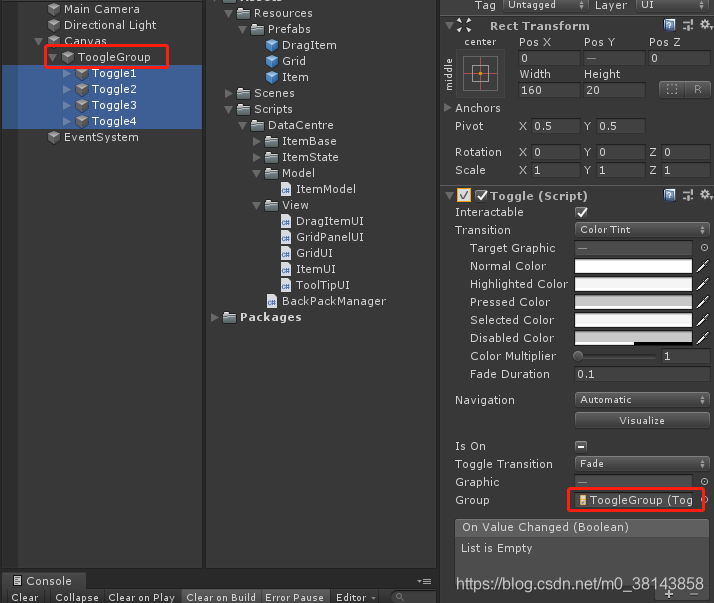This screenshot has height=603, width=714.
Task: Select the ToolTipUI script
Action: (315, 285)
